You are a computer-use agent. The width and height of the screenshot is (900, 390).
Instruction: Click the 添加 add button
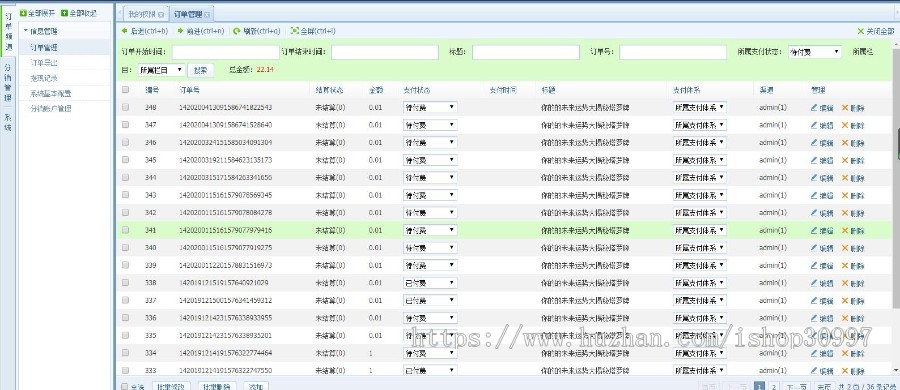pyautogui.click(x=256, y=387)
